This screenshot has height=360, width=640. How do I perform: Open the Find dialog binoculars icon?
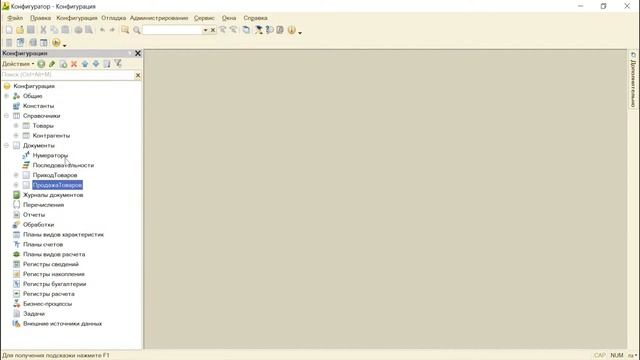125,30
